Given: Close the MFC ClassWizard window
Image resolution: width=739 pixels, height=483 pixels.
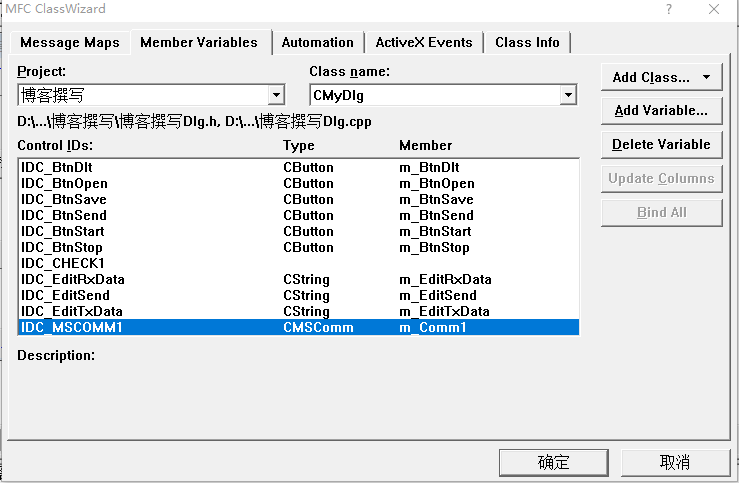Looking at the screenshot, I should (714, 9).
